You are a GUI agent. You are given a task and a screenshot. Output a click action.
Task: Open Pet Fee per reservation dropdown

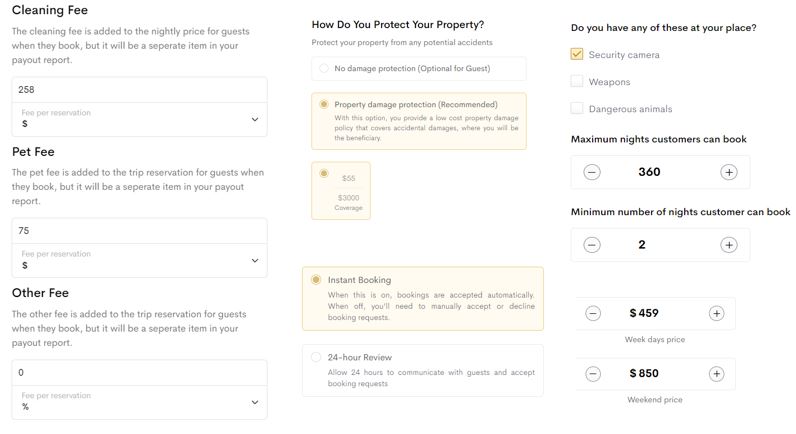click(x=139, y=260)
